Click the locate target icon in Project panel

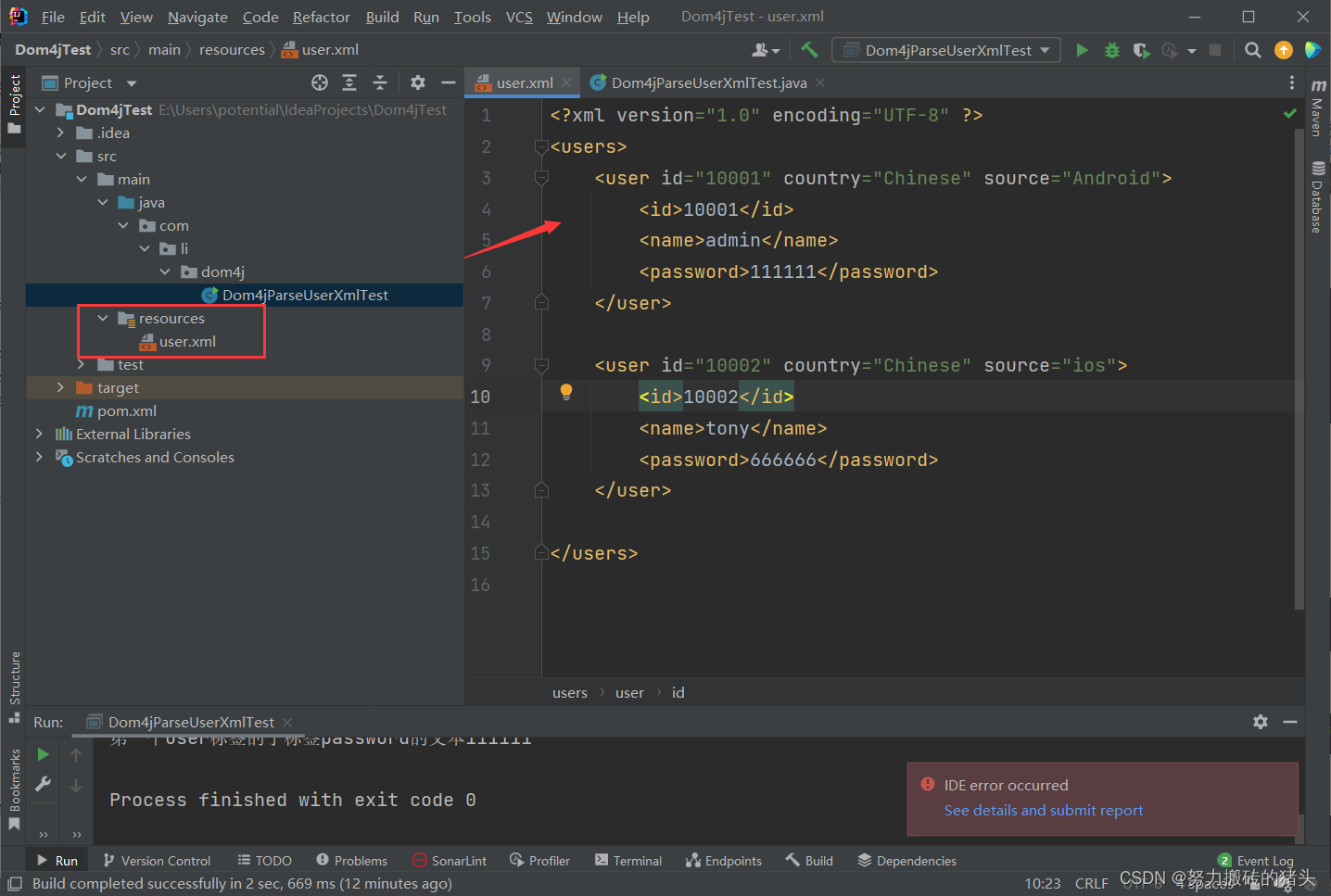click(x=320, y=83)
